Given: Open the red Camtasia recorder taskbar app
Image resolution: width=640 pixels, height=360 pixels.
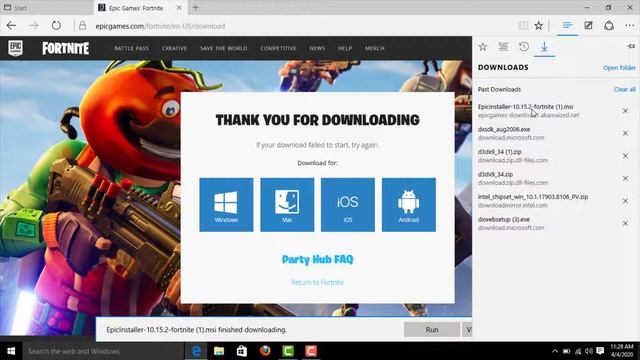Looking at the screenshot, I should coord(311,351).
